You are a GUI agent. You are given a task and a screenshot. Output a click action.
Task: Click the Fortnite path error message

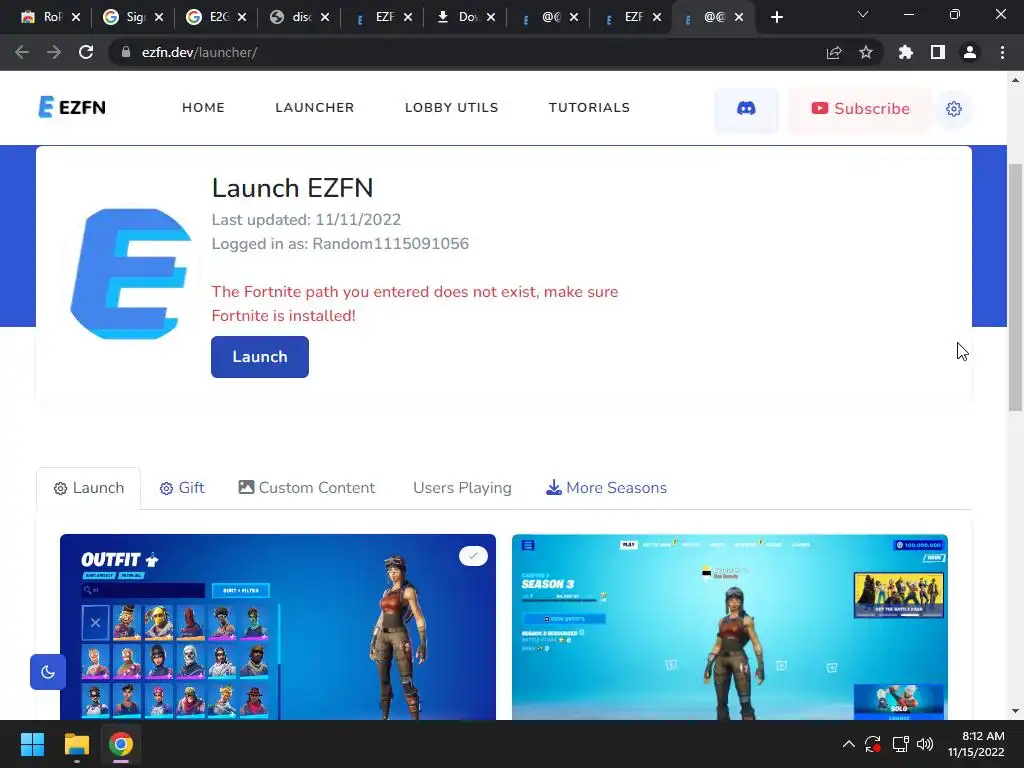pos(415,304)
